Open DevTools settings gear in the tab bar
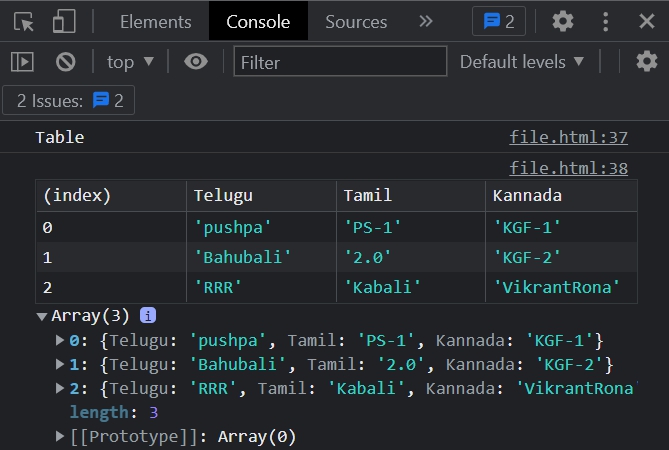The width and height of the screenshot is (669, 450). coord(563,21)
